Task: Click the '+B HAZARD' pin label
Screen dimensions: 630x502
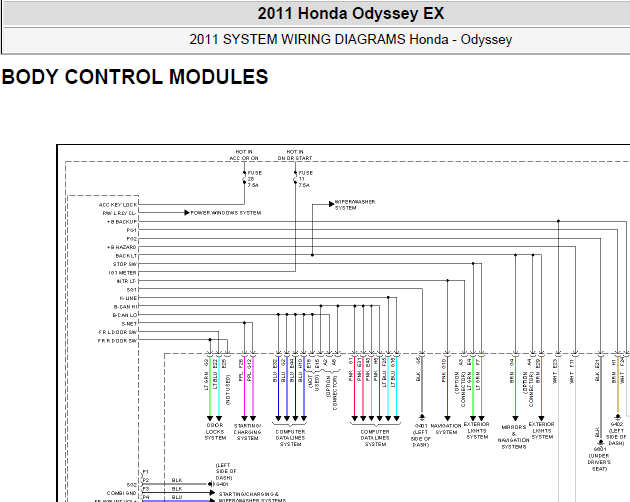Action: tap(122, 247)
